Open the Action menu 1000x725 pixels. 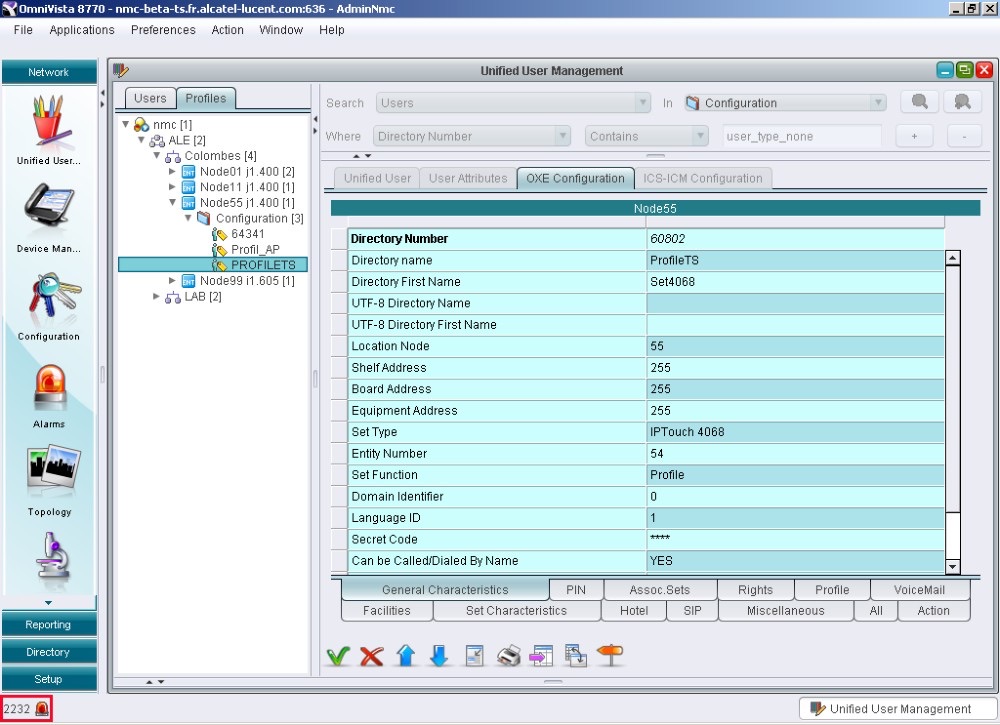click(x=228, y=29)
